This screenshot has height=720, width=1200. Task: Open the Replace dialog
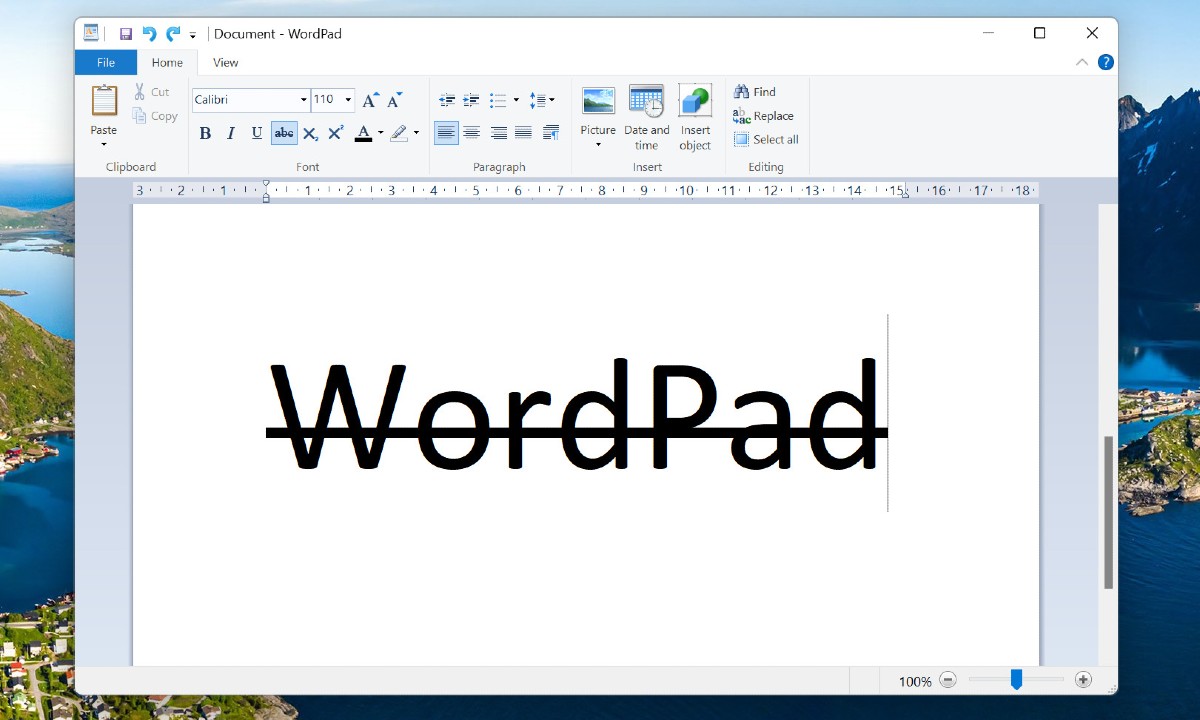764,115
